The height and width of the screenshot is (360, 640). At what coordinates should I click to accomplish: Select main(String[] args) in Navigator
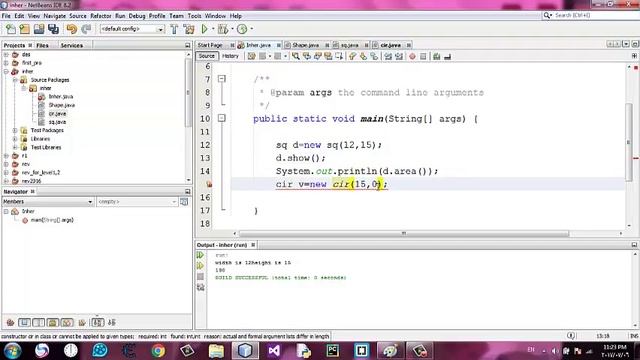point(52,220)
